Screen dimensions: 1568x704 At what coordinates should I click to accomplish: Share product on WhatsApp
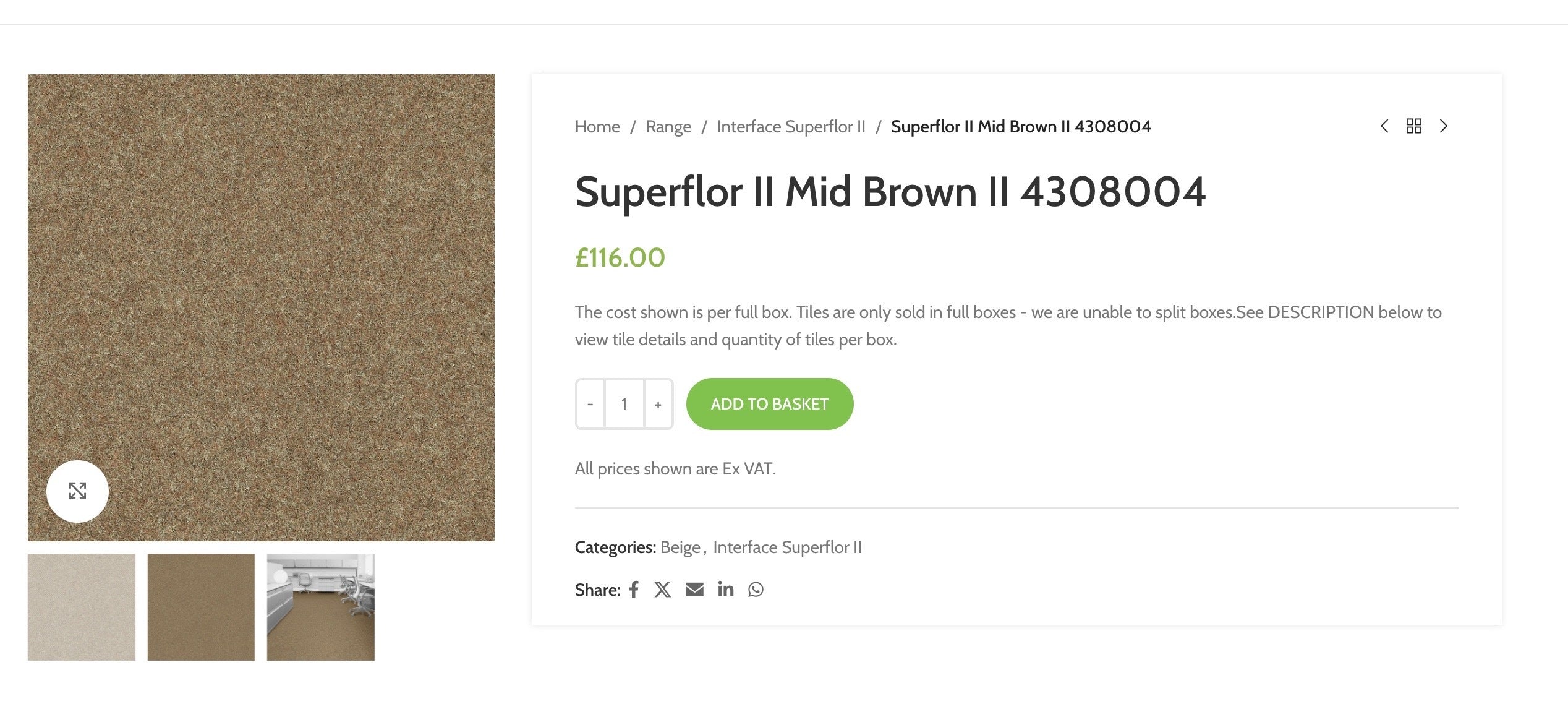tap(756, 590)
